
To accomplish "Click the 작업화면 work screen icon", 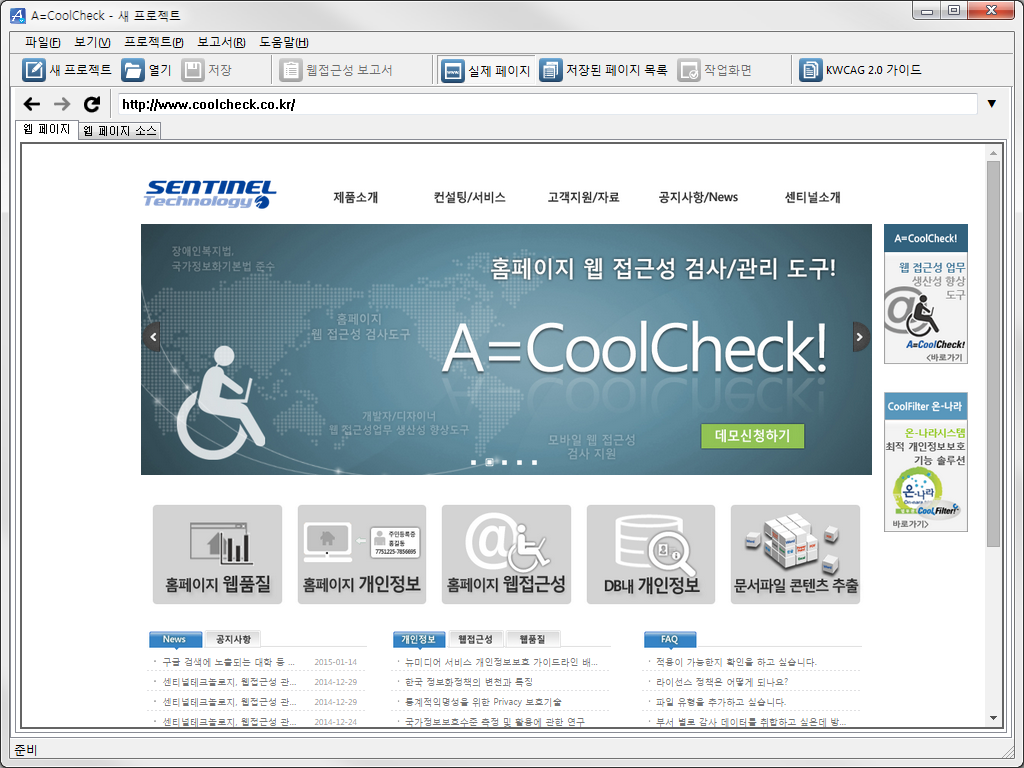I will click(689, 70).
